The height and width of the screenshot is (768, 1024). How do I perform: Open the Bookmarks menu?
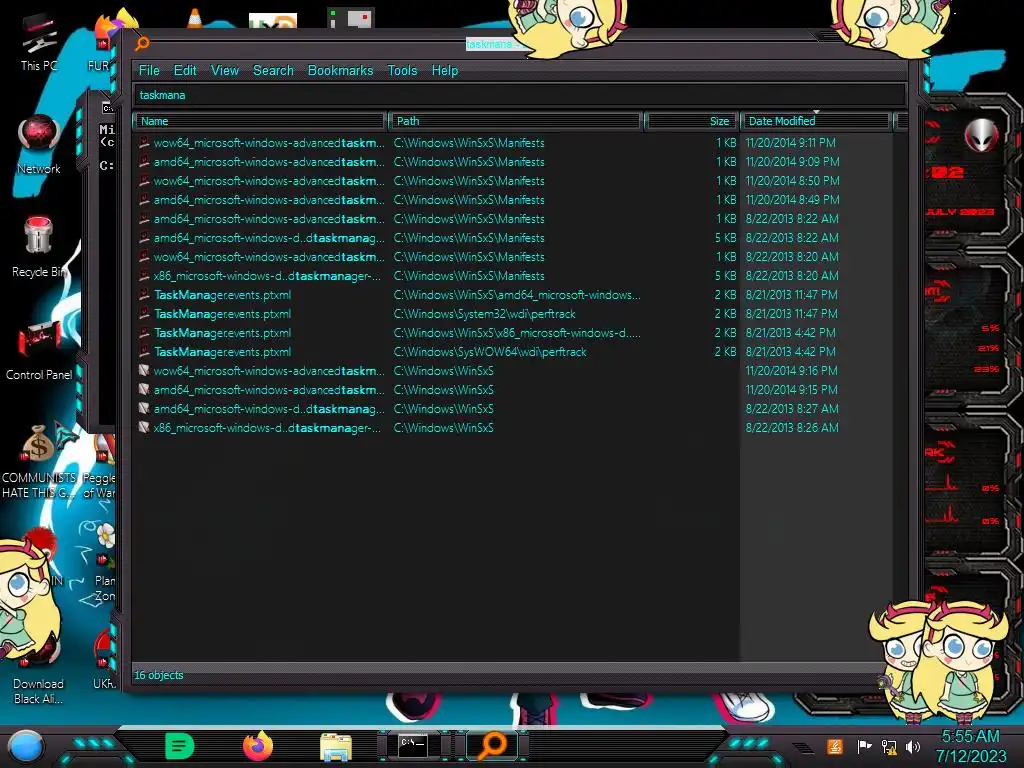340,71
